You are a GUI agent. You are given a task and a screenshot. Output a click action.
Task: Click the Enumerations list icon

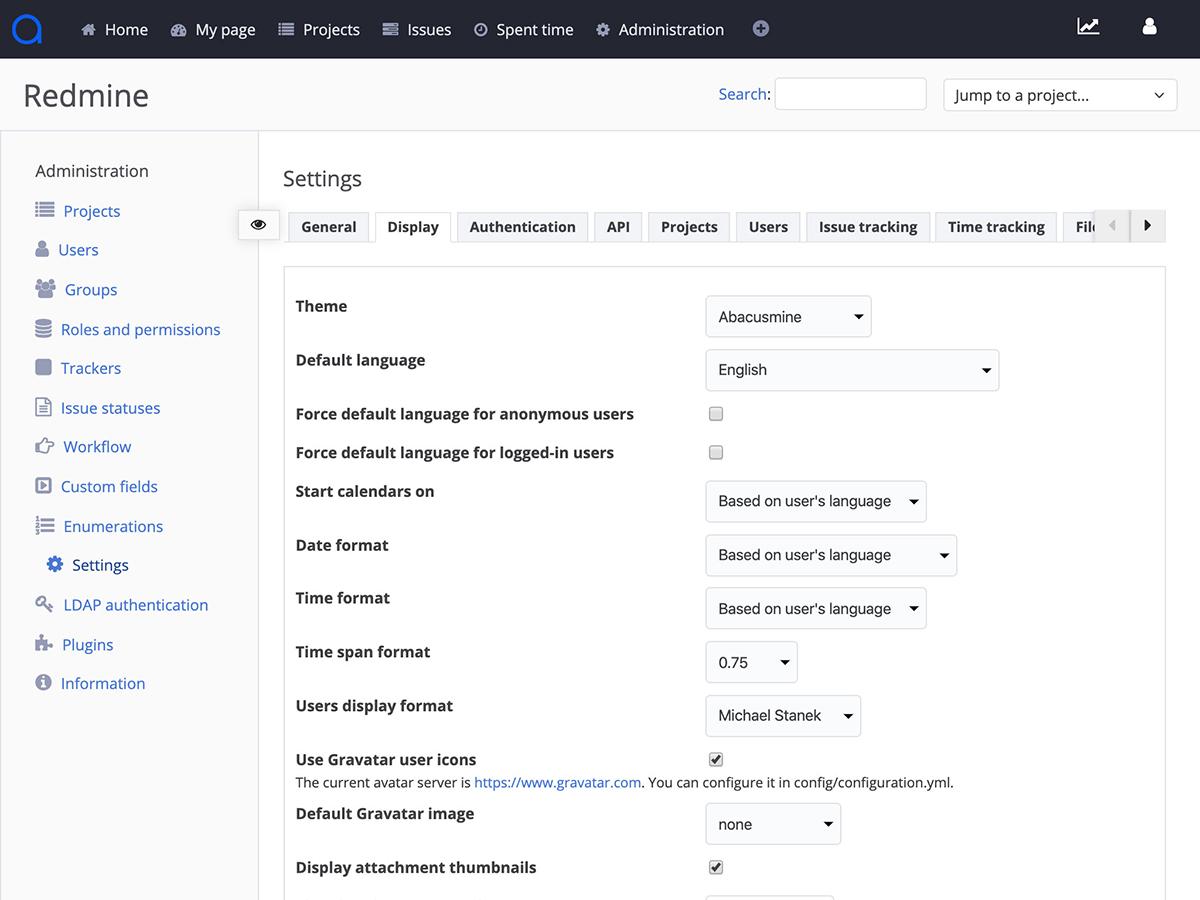45,525
